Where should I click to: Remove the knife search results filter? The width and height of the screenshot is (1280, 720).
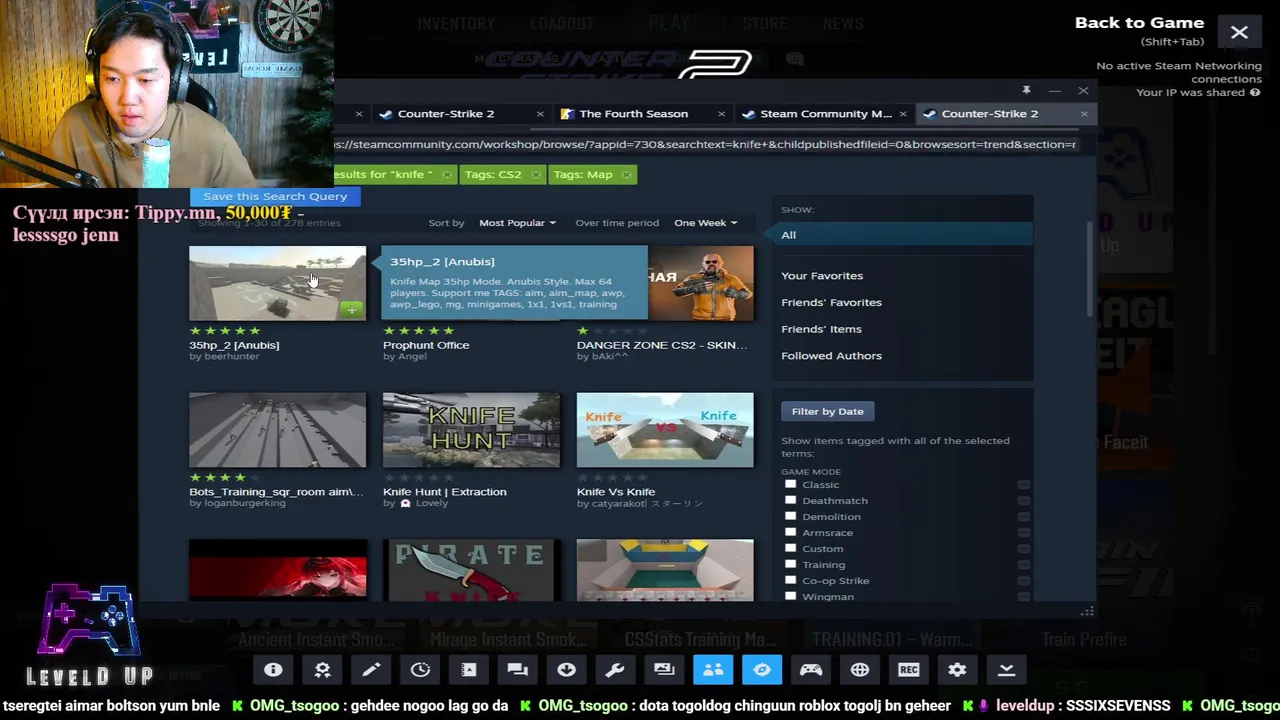[447, 175]
